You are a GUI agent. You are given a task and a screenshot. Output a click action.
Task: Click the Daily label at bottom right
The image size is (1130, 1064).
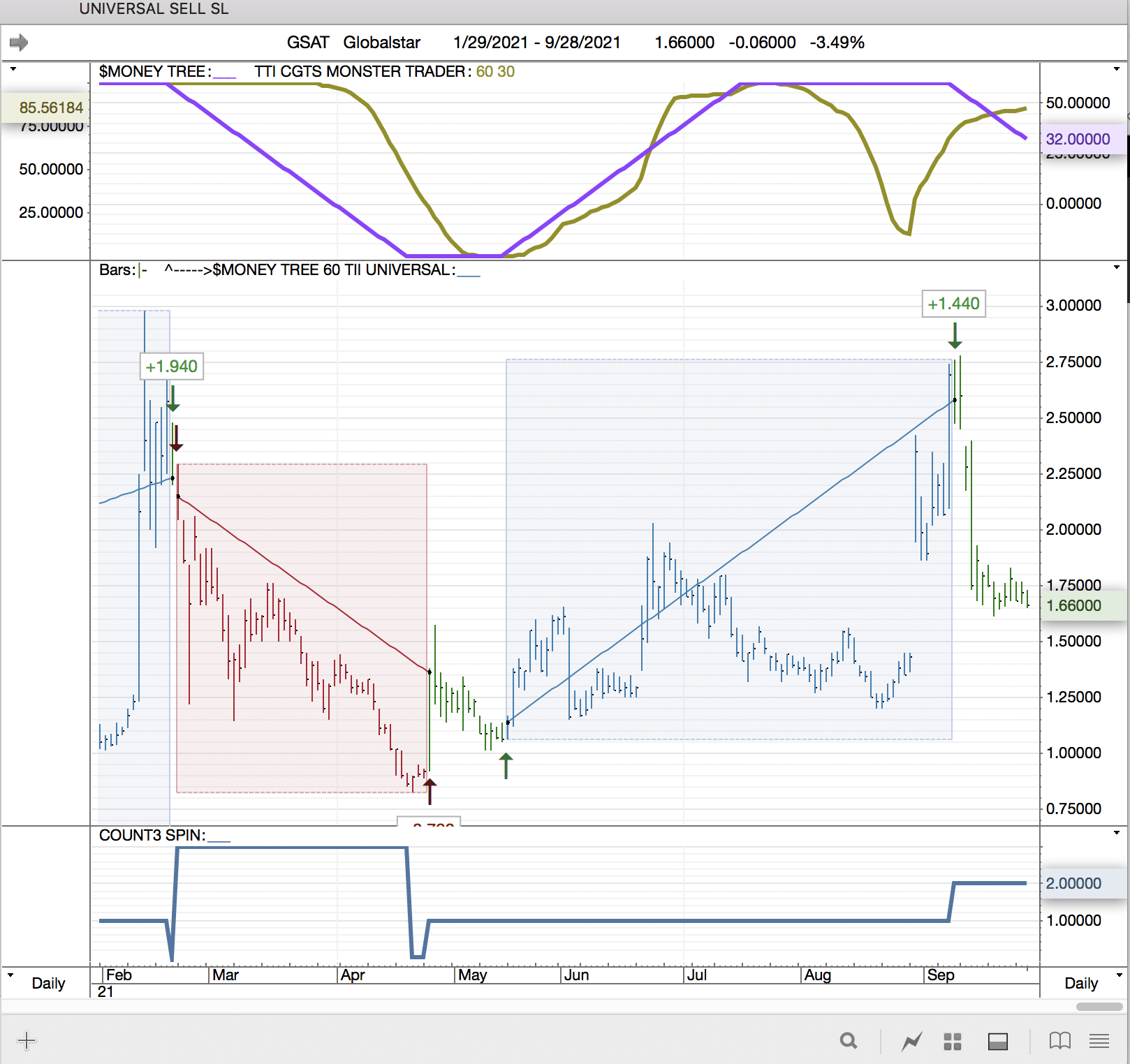click(x=1080, y=983)
